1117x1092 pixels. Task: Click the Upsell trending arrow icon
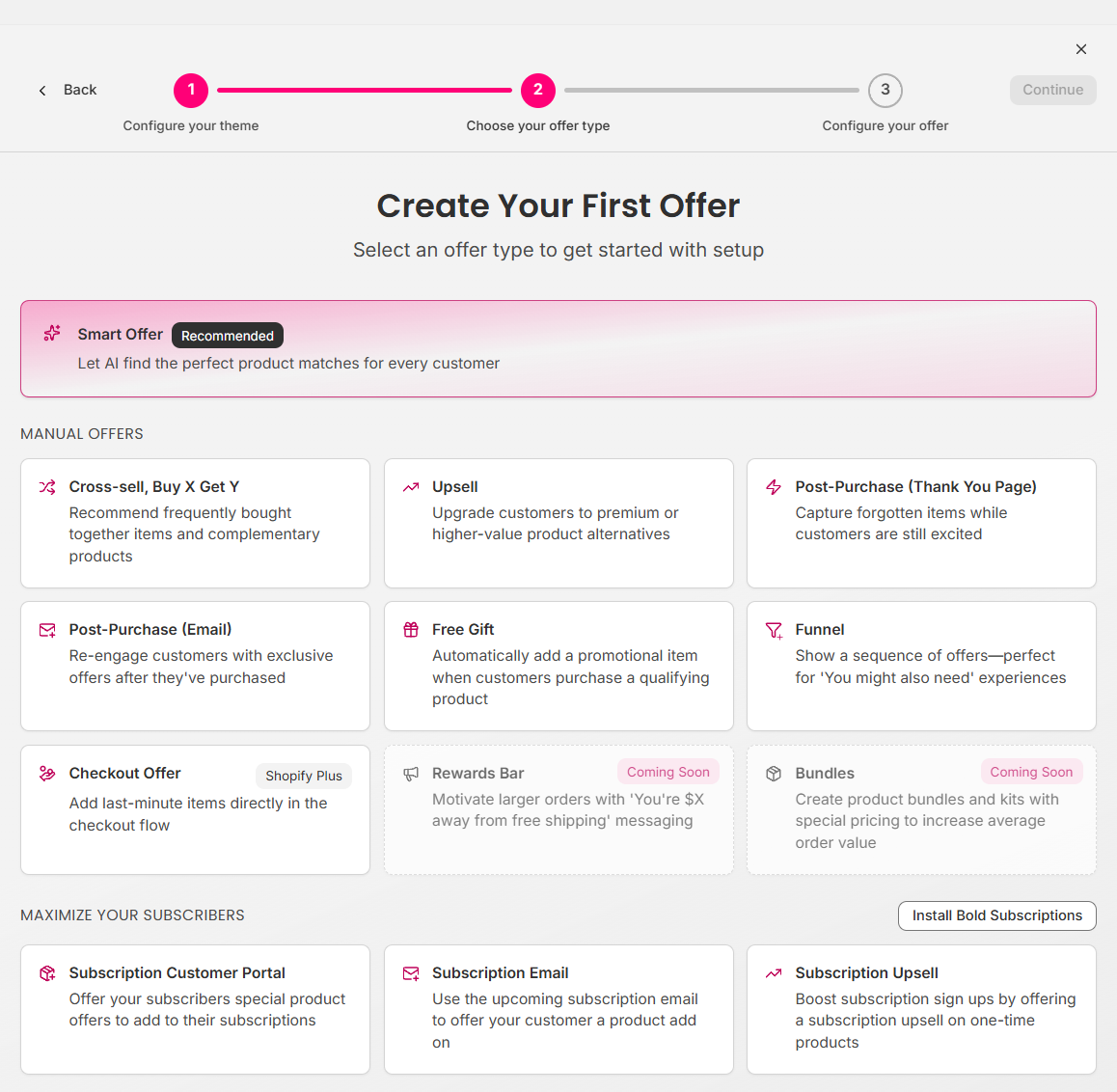[411, 487]
